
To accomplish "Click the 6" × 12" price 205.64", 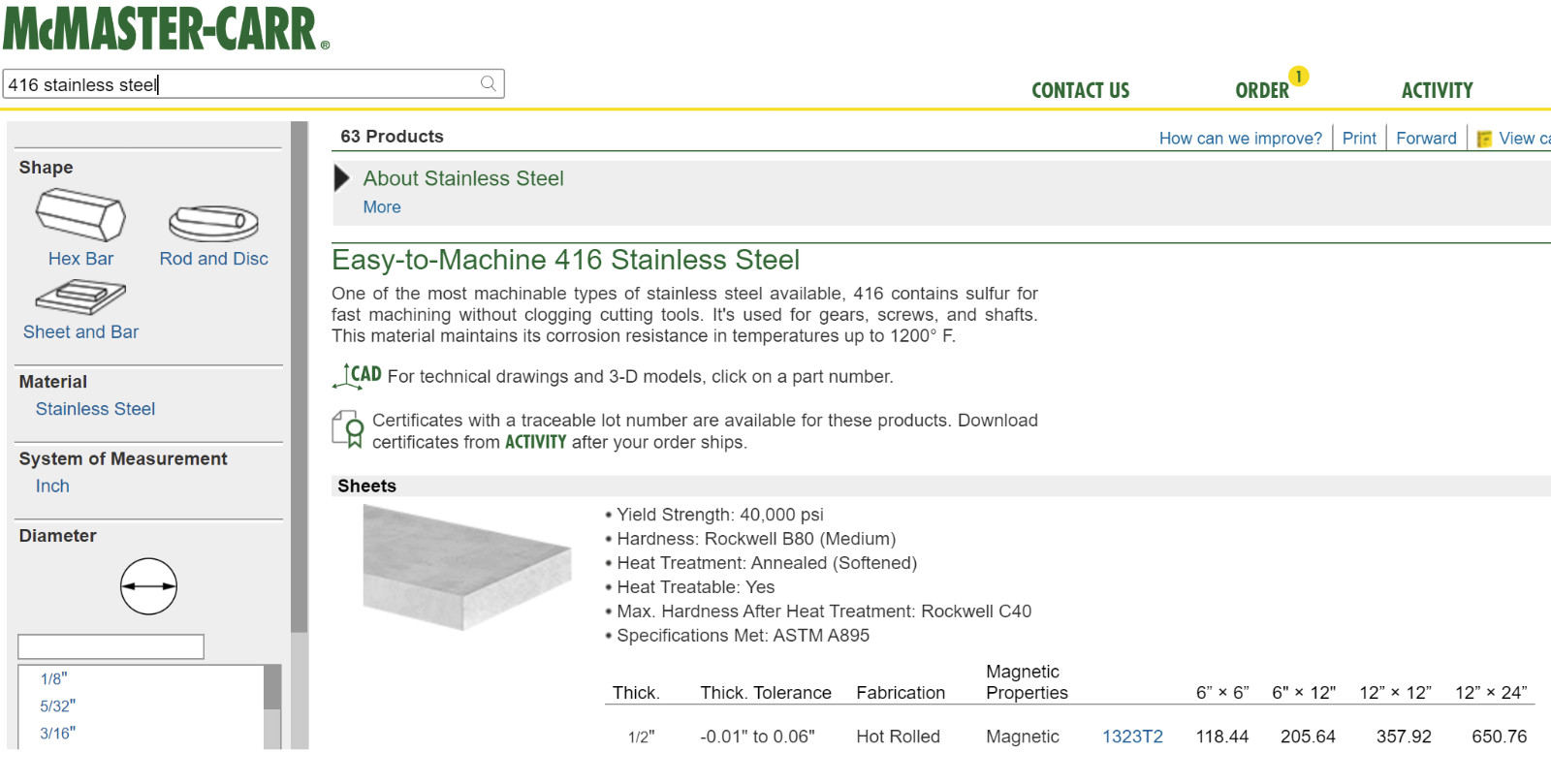I will coord(1308,737).
